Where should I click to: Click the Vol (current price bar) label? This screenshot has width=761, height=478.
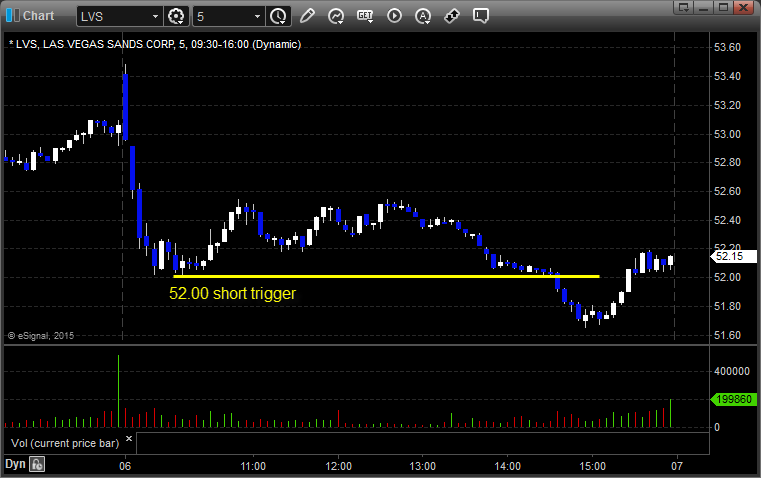[65, 443]
